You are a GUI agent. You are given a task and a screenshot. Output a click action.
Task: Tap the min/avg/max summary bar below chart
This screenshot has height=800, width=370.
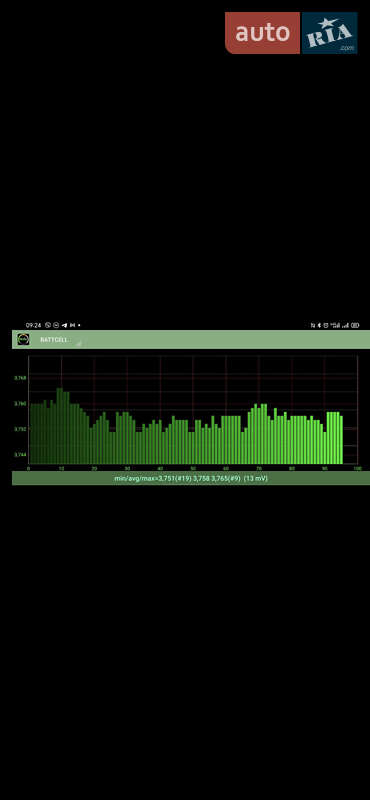191,478
